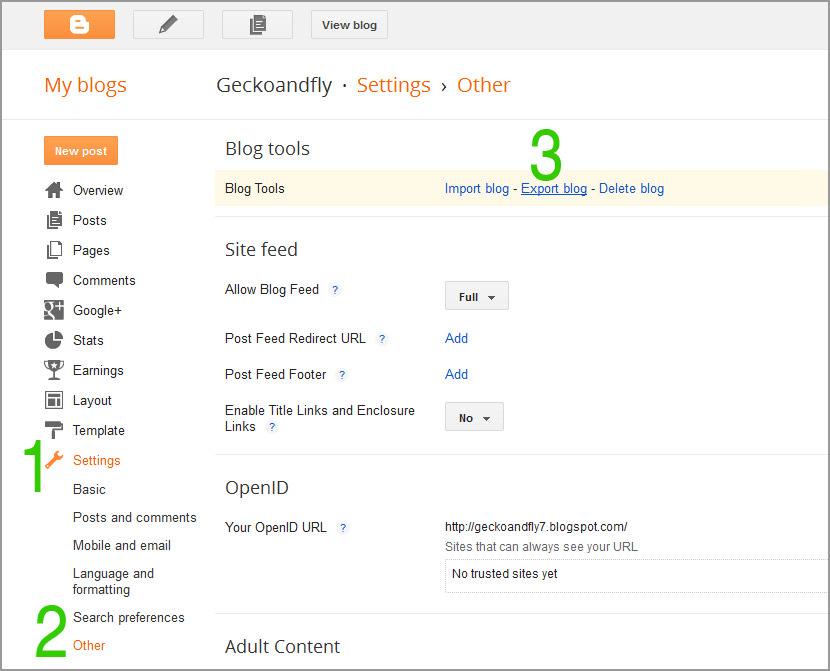Open Pages in the sidebar

pos(91,251)
